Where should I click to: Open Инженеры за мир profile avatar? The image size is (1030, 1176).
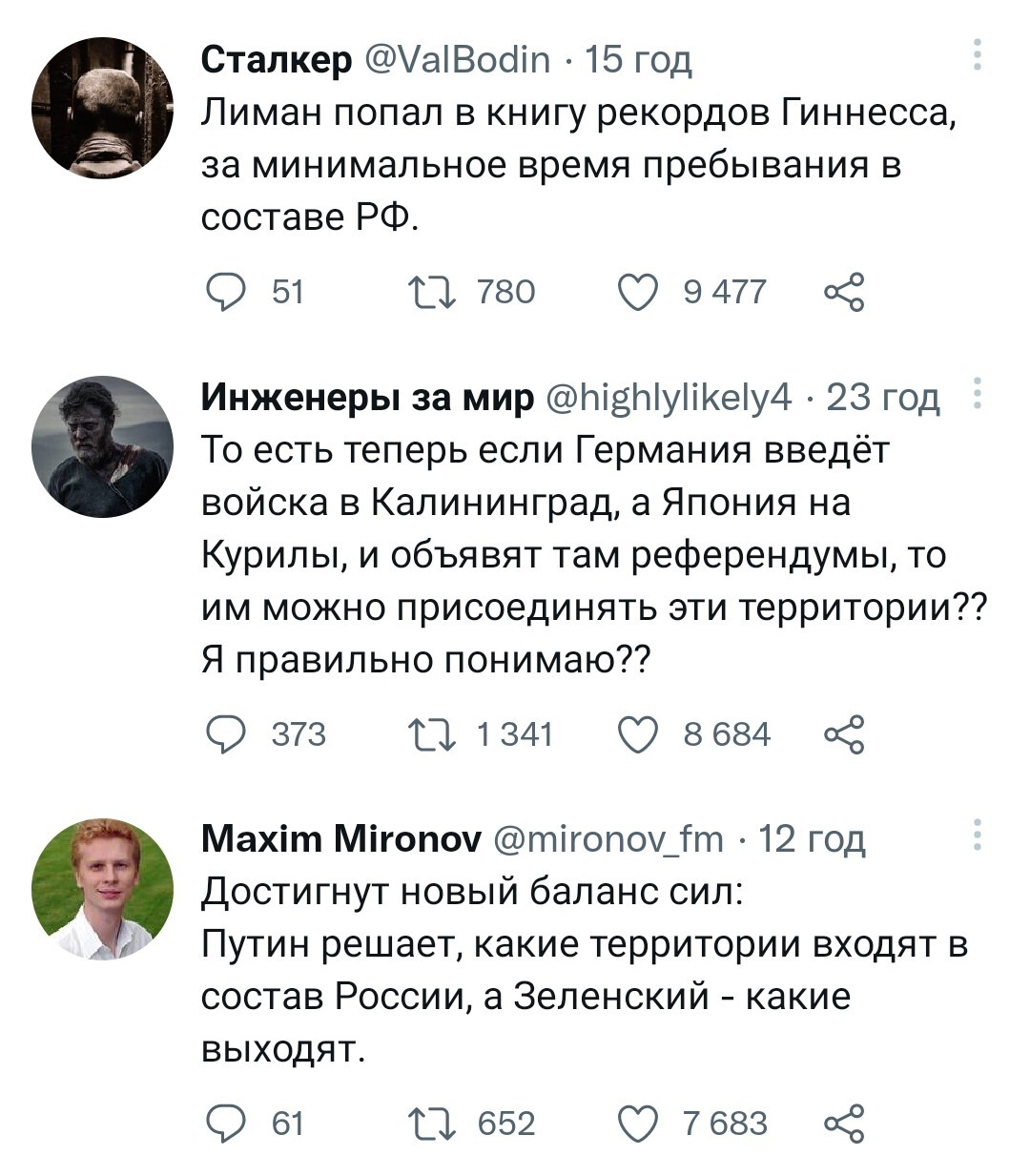[102, 446]
